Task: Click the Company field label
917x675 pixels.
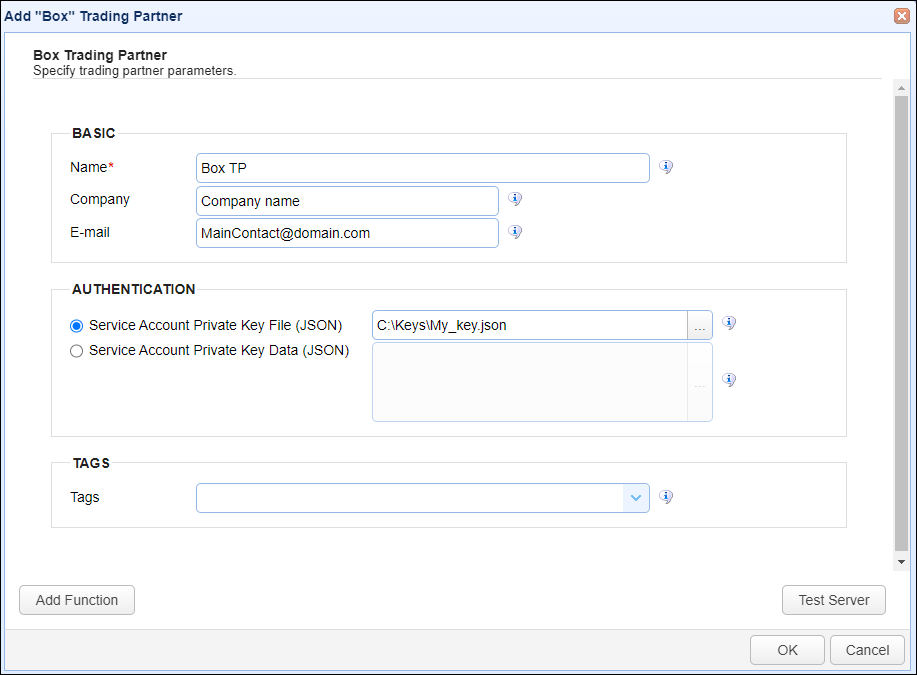Action: [100, 199]
